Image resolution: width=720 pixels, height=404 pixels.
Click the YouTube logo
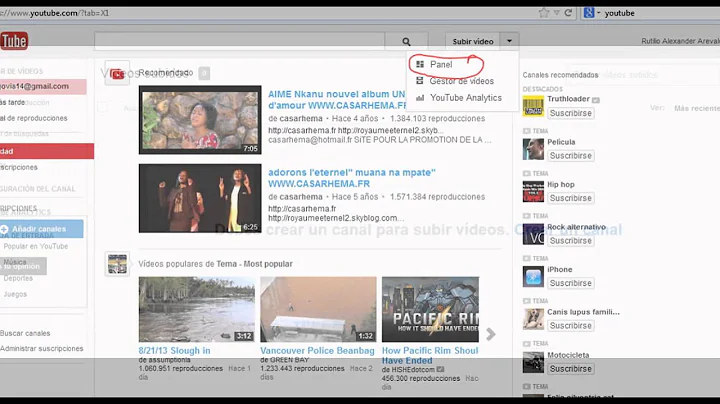click(14, 41)
